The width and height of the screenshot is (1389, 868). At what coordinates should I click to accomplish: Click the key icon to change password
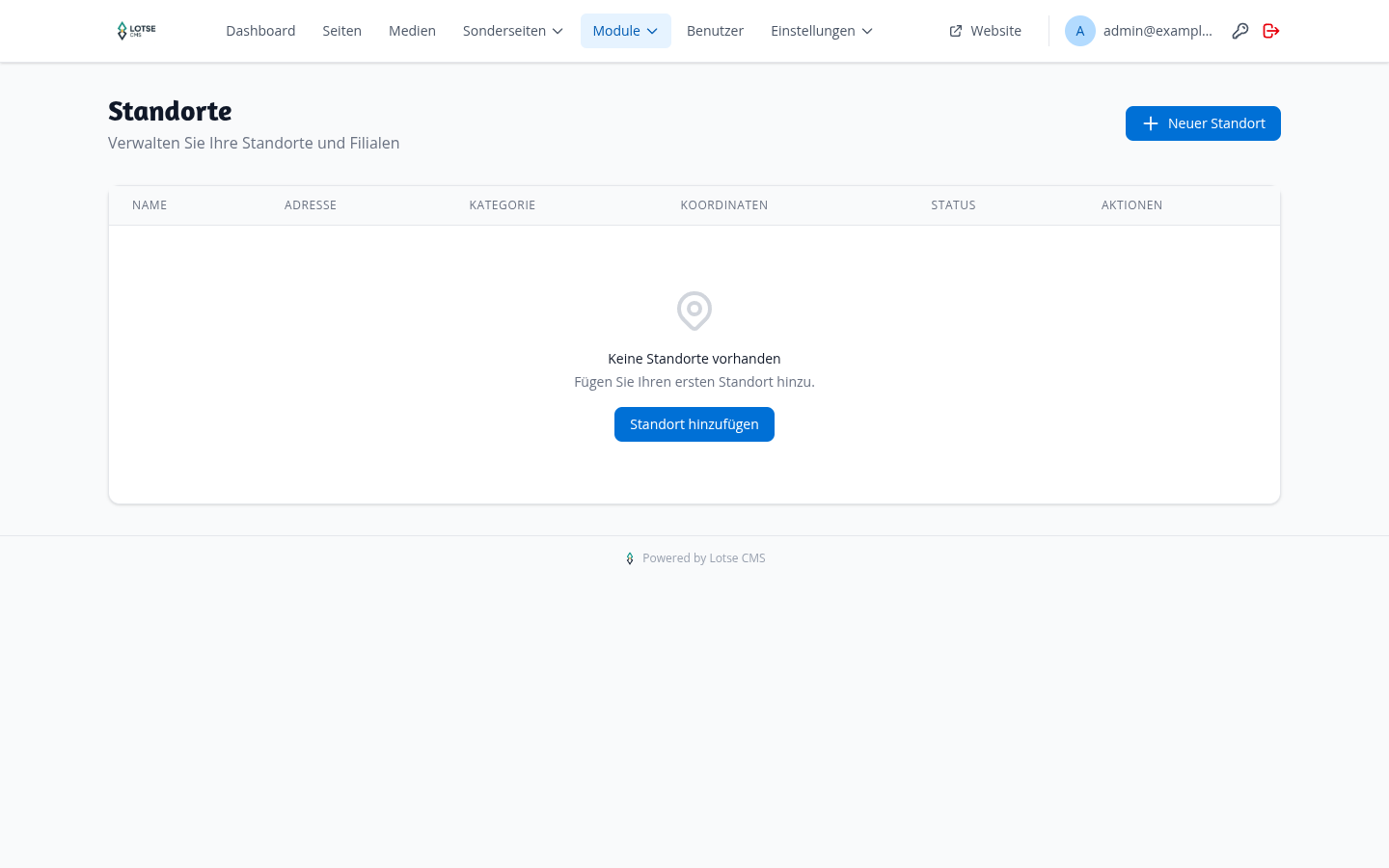pyautogui.click(x=1240, y=31)
